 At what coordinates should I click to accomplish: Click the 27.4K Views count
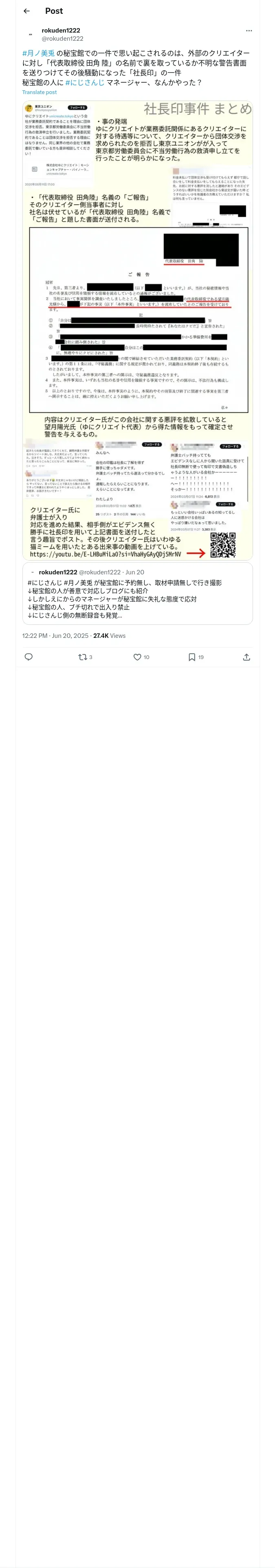109,635
